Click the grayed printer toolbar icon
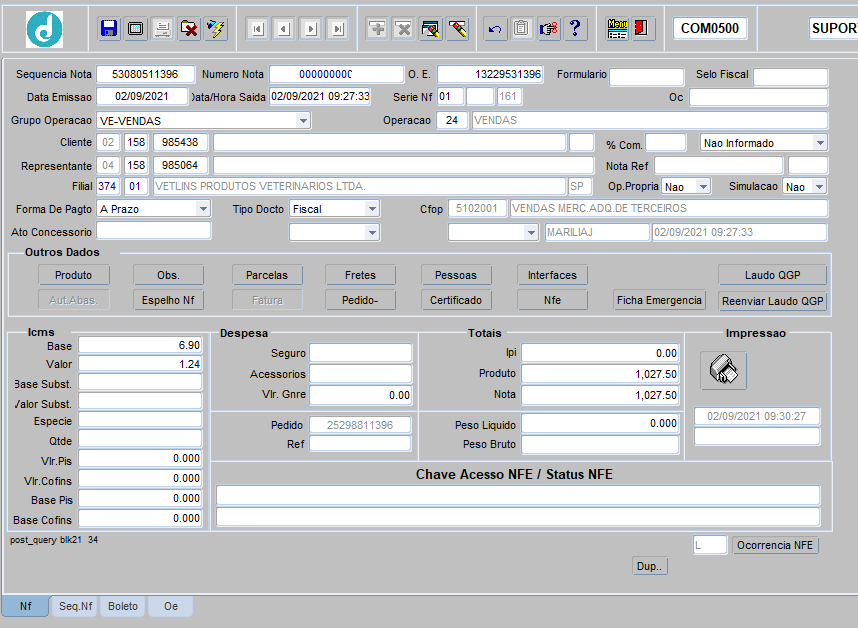 pos(162,28)
